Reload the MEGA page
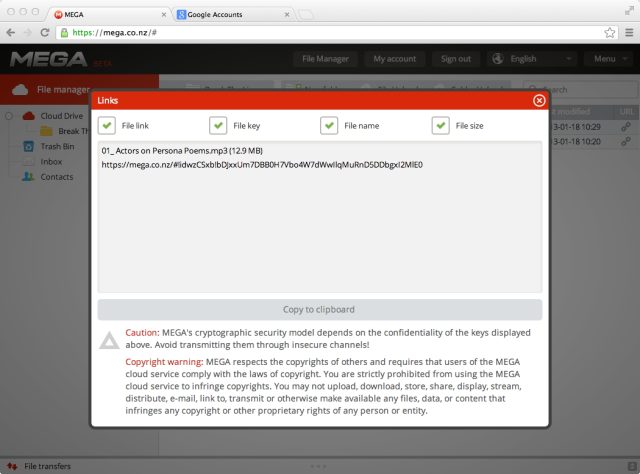640x474 pixels. click(45, 33)
